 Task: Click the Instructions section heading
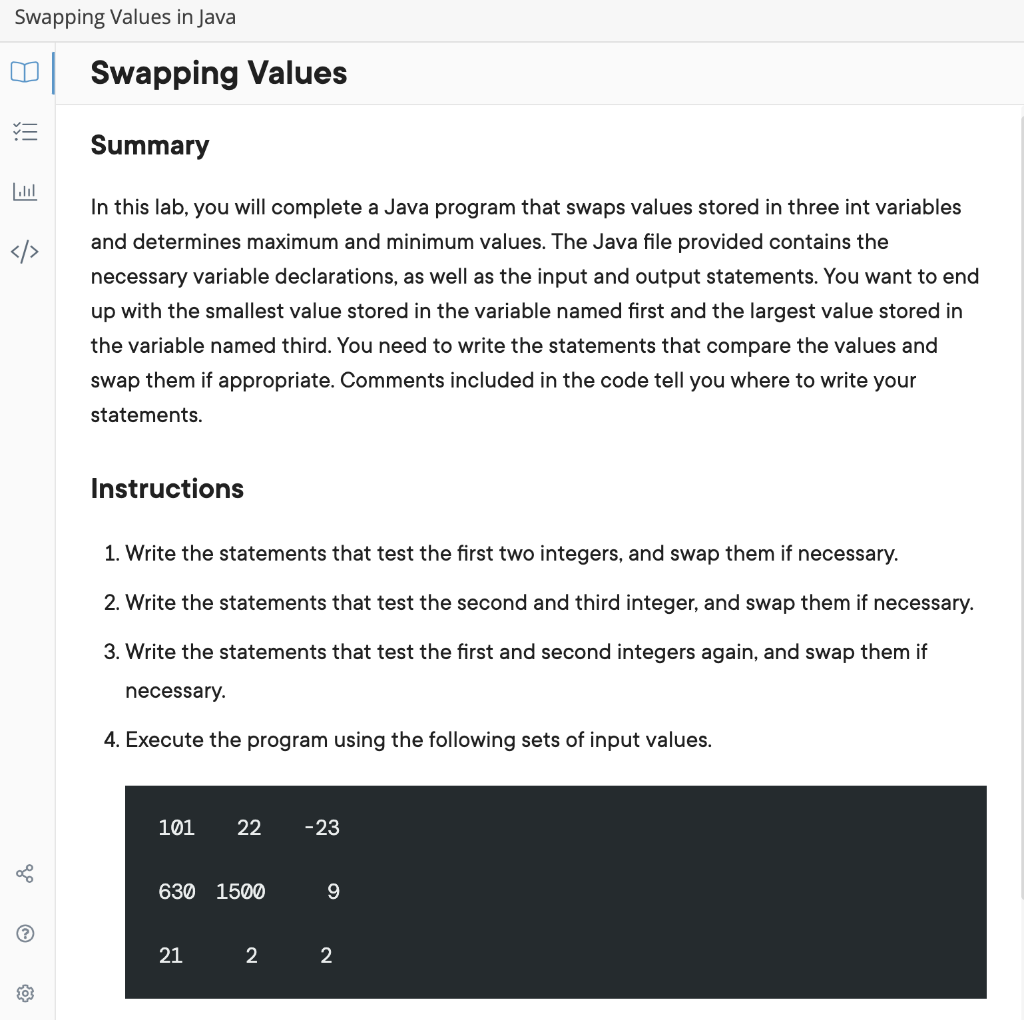(x=167, y=489)
